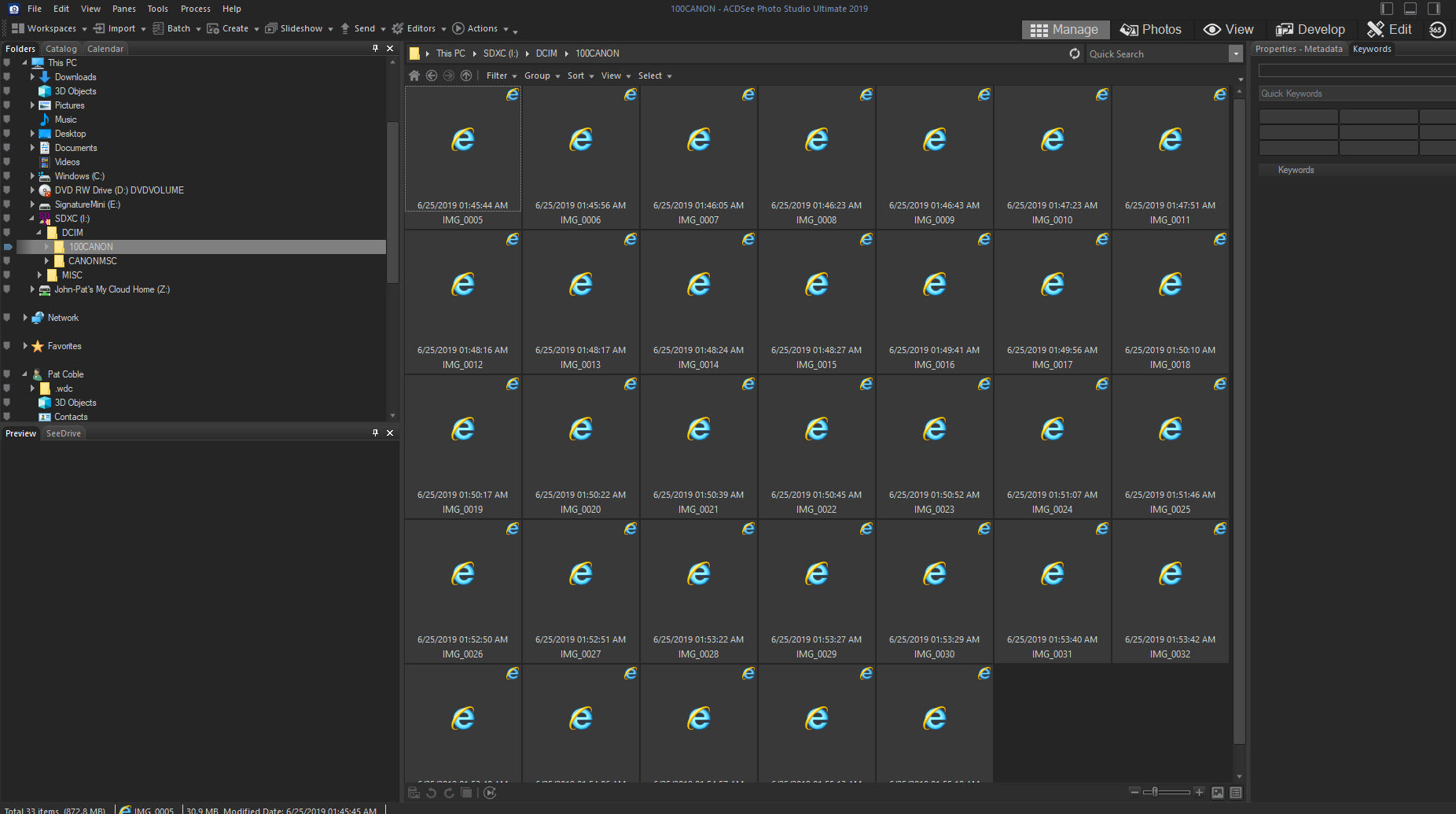1456x814 pixels.
Task: Expand the CANONMSC folder tree node
Action: 46,261
